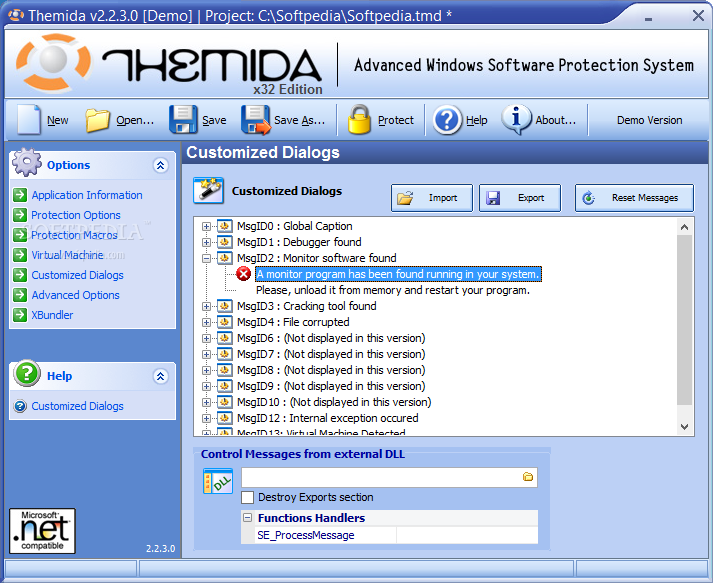Collapse the Help panel chevron
This screenshot has height=583, width=713.
coord(161,376)
